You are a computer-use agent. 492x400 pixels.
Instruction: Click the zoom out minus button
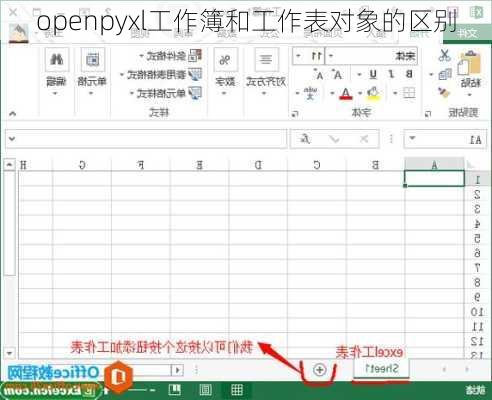[152, 390]
